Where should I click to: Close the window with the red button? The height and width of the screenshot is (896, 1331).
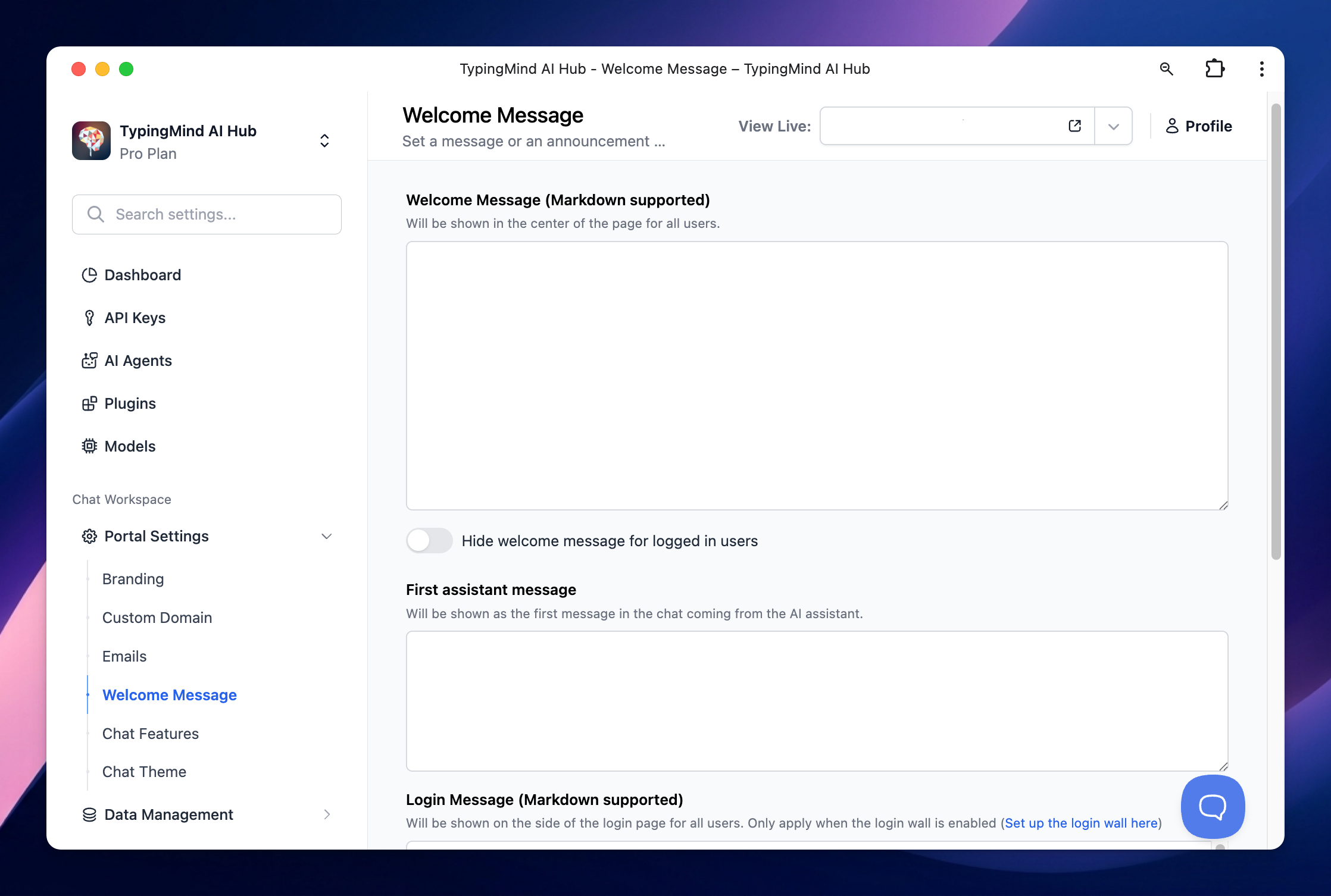click(79, 69)
